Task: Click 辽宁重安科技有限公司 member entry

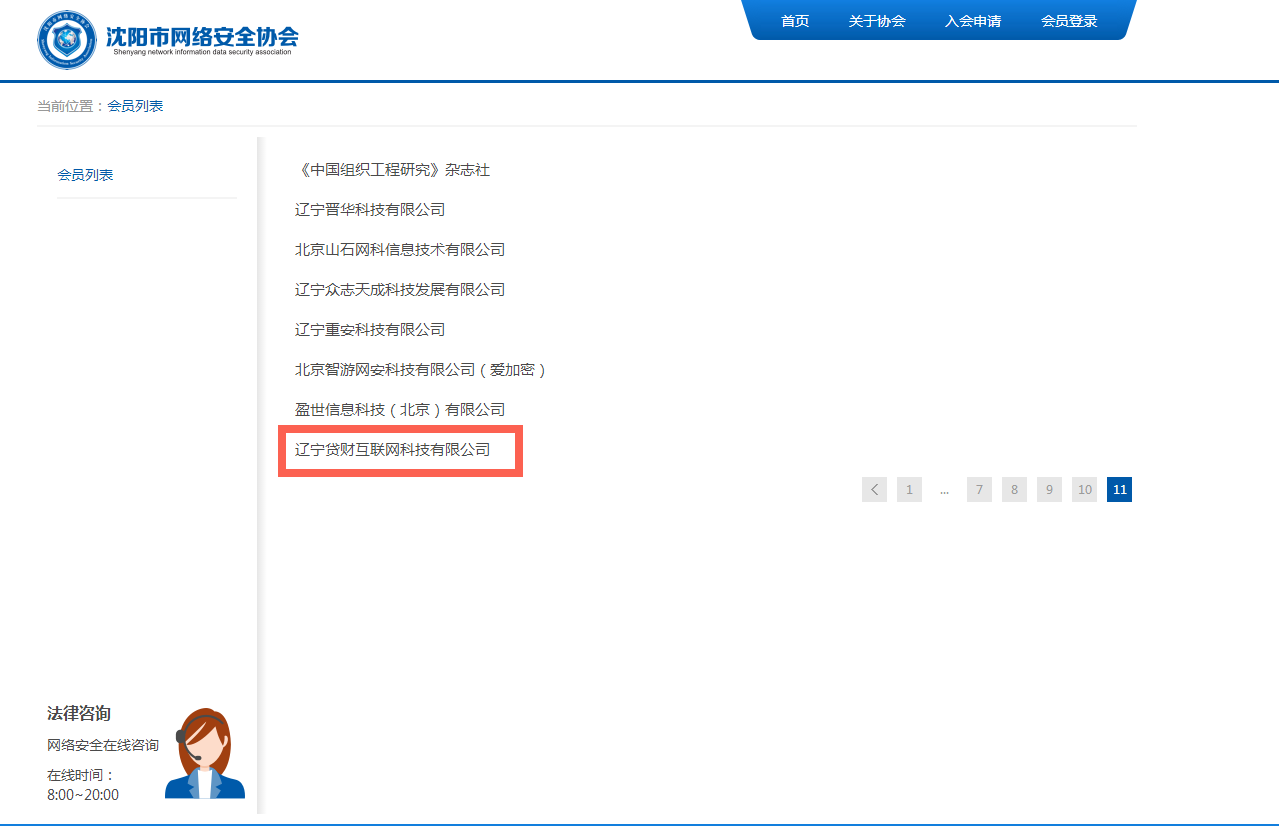Action: tap(370, 330)
